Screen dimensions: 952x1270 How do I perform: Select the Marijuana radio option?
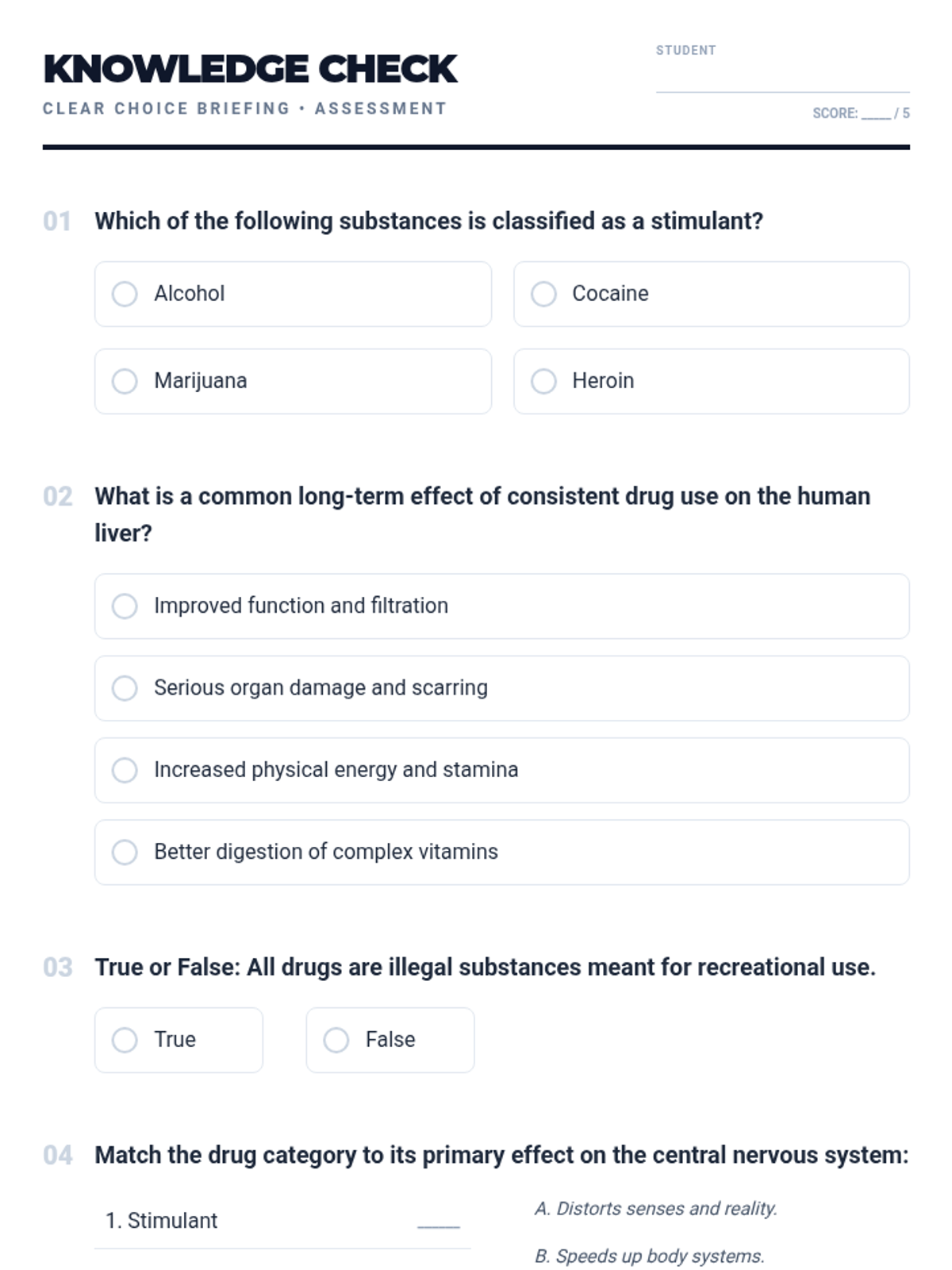coord(125,381)
